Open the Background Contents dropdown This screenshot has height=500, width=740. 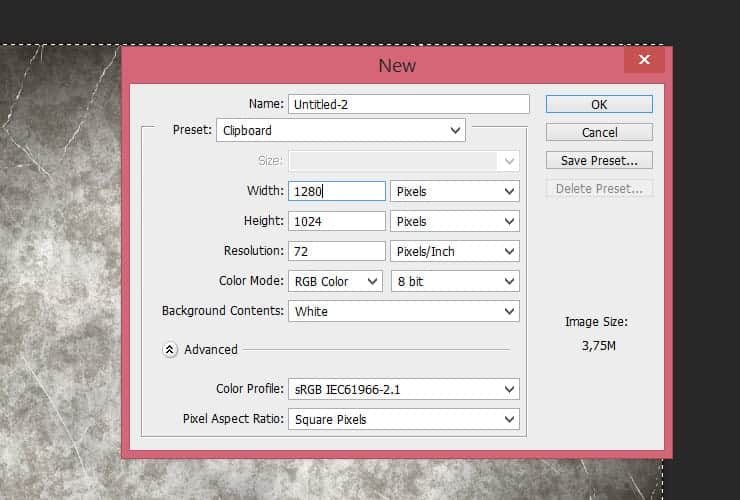click(403, 311)
